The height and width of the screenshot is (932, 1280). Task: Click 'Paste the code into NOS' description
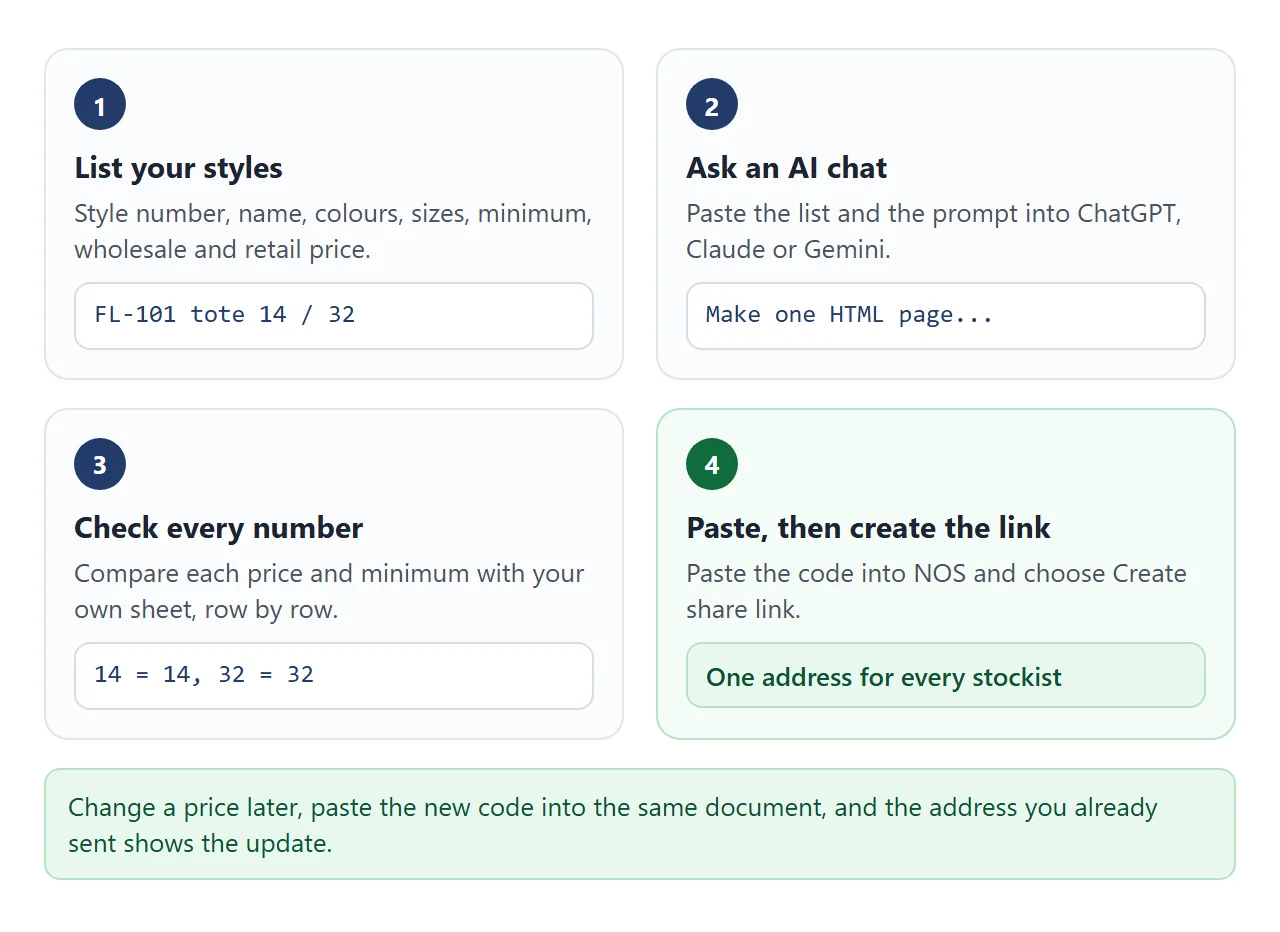(936, 591)
